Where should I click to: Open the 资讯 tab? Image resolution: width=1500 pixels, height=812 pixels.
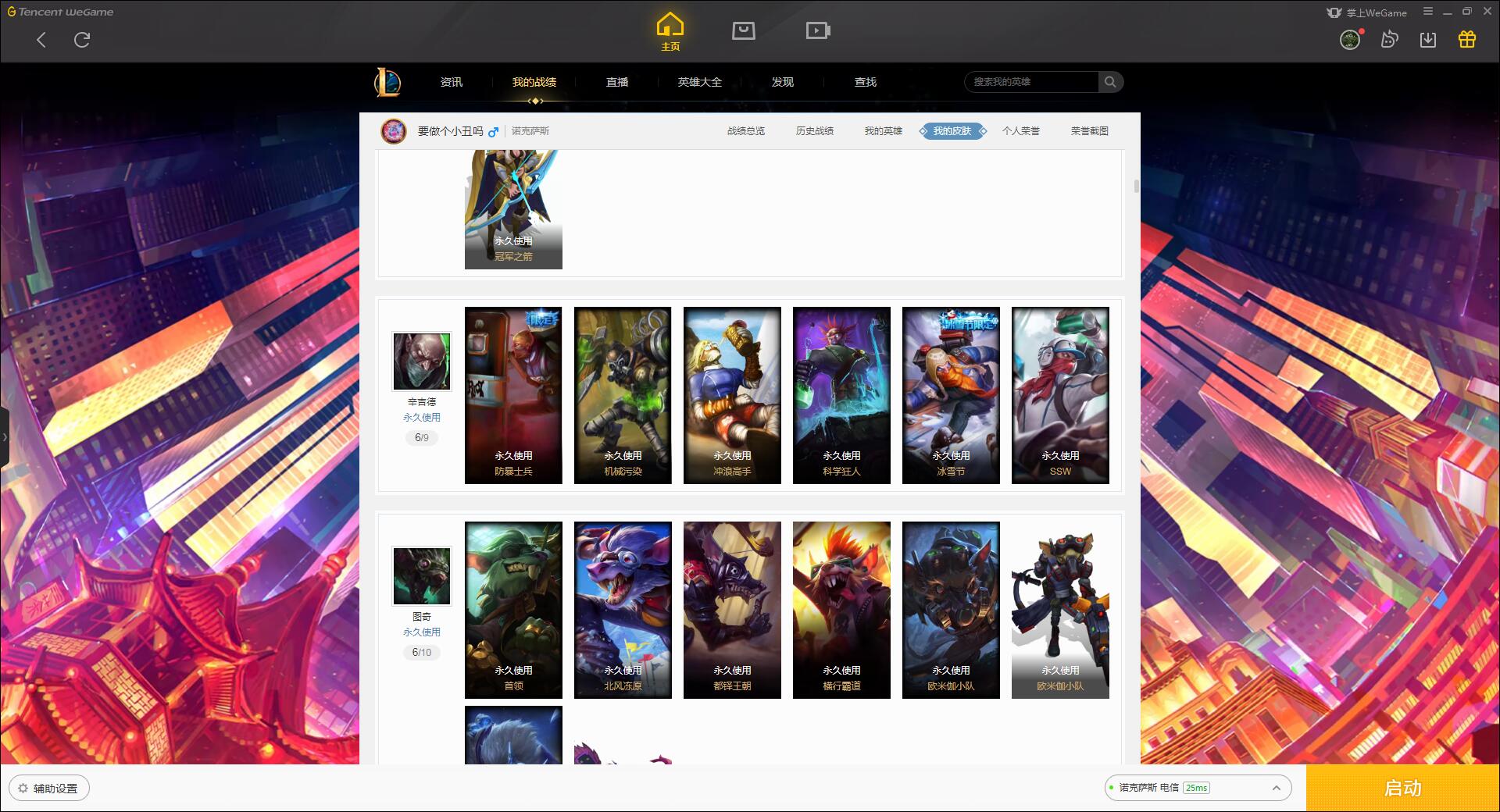[x=452, y=82]
